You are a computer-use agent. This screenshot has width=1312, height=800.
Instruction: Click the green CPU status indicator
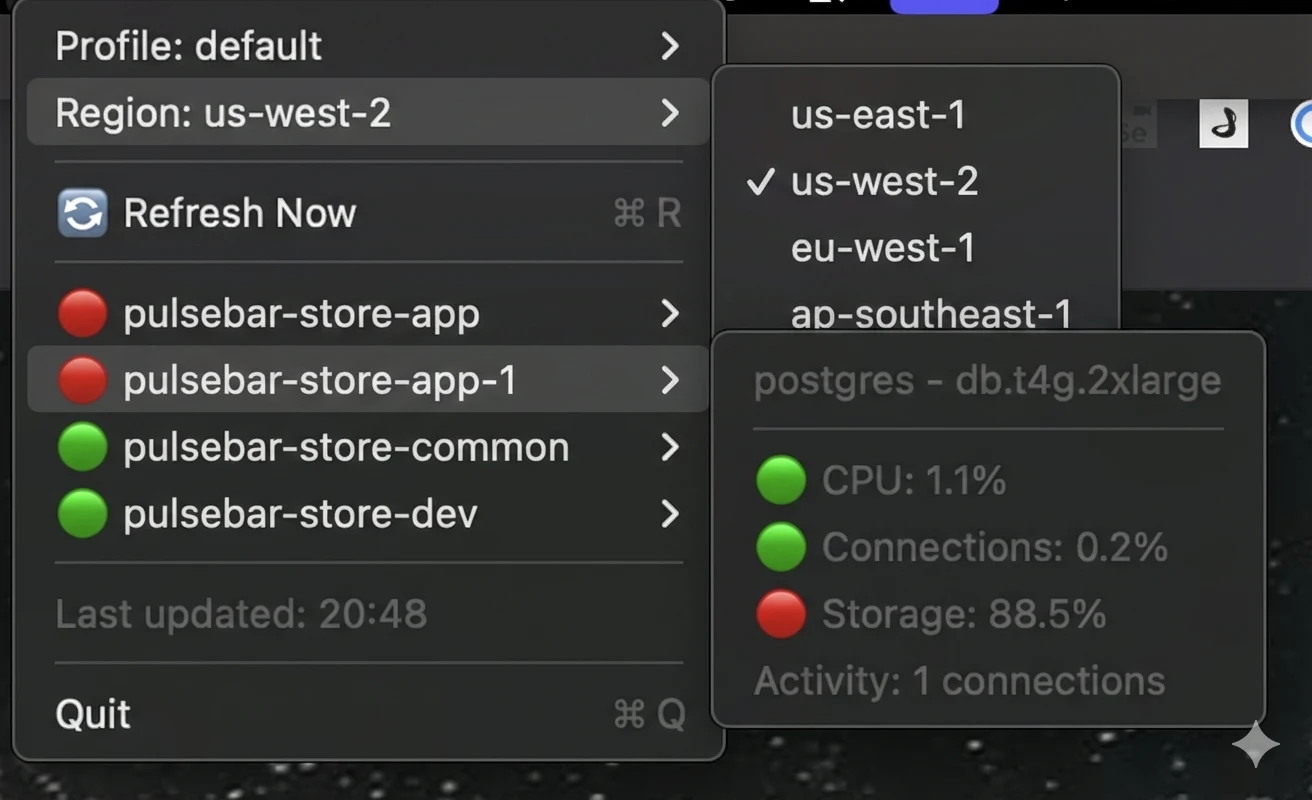(x=781, y=481)
